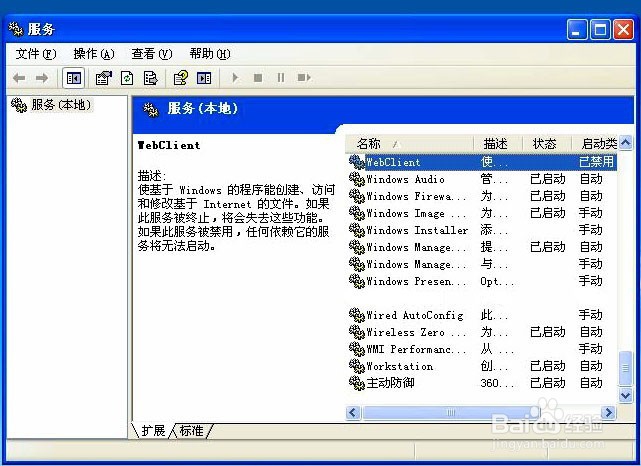Click the services icon in title bar

coord(16,29)
